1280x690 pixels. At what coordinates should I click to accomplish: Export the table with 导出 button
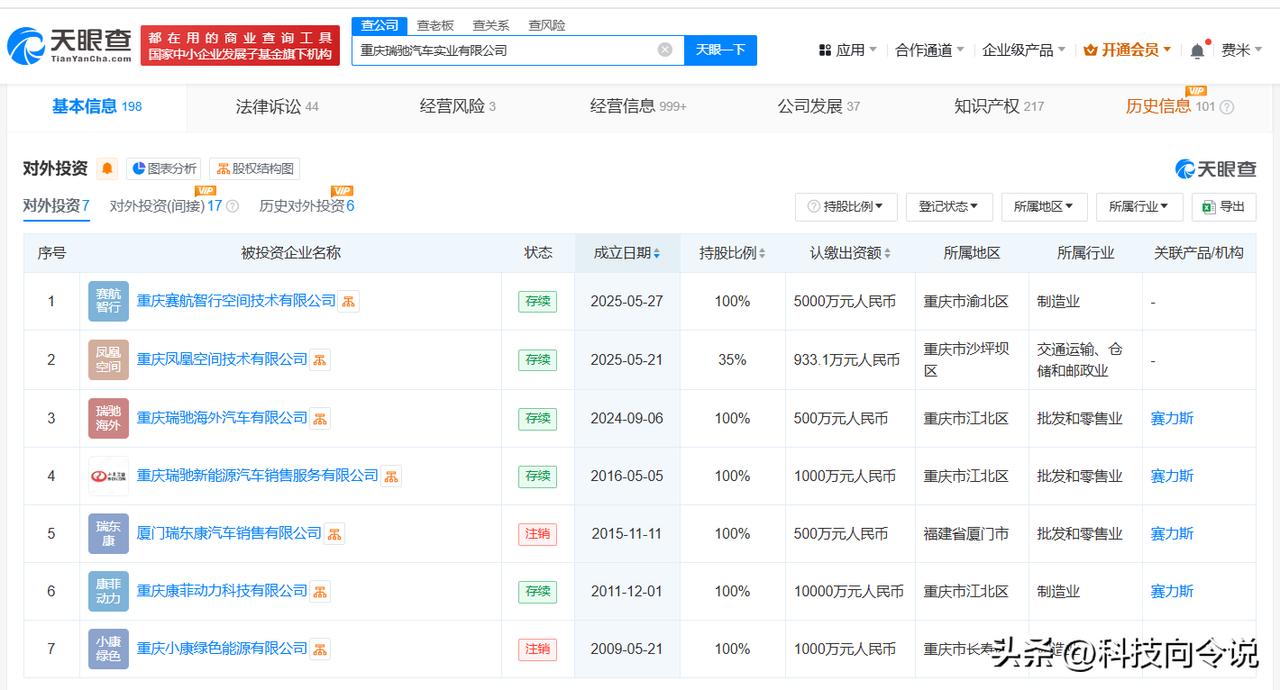[x=1224, y=207]
